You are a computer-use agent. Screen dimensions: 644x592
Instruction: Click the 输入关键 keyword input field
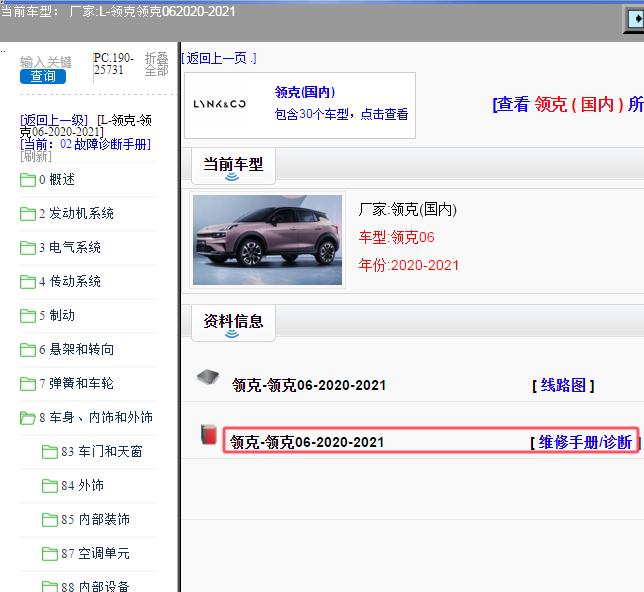point(46,62)
